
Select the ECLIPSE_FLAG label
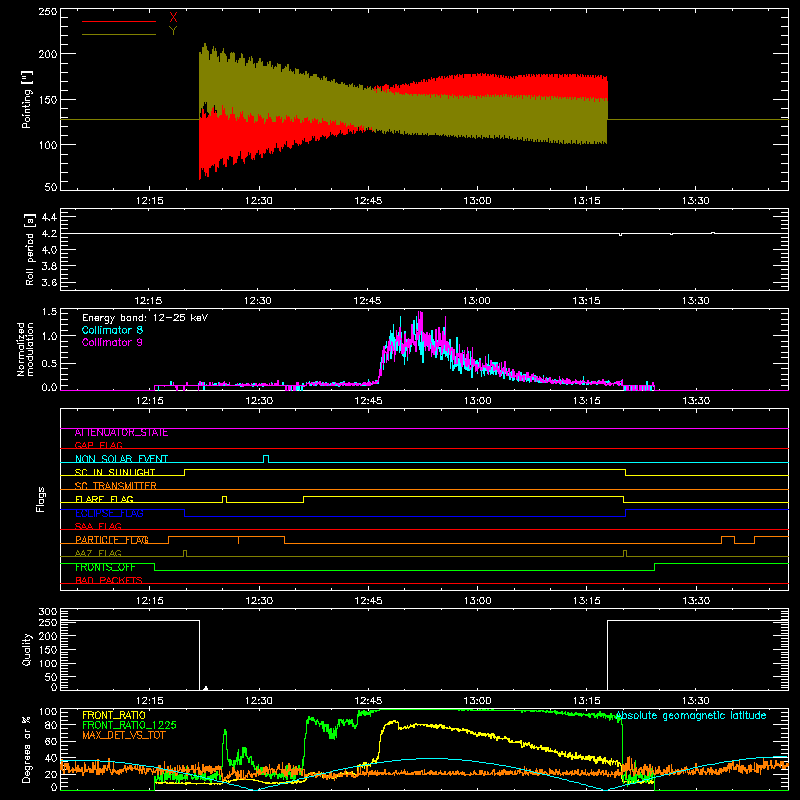pos(109,513)
